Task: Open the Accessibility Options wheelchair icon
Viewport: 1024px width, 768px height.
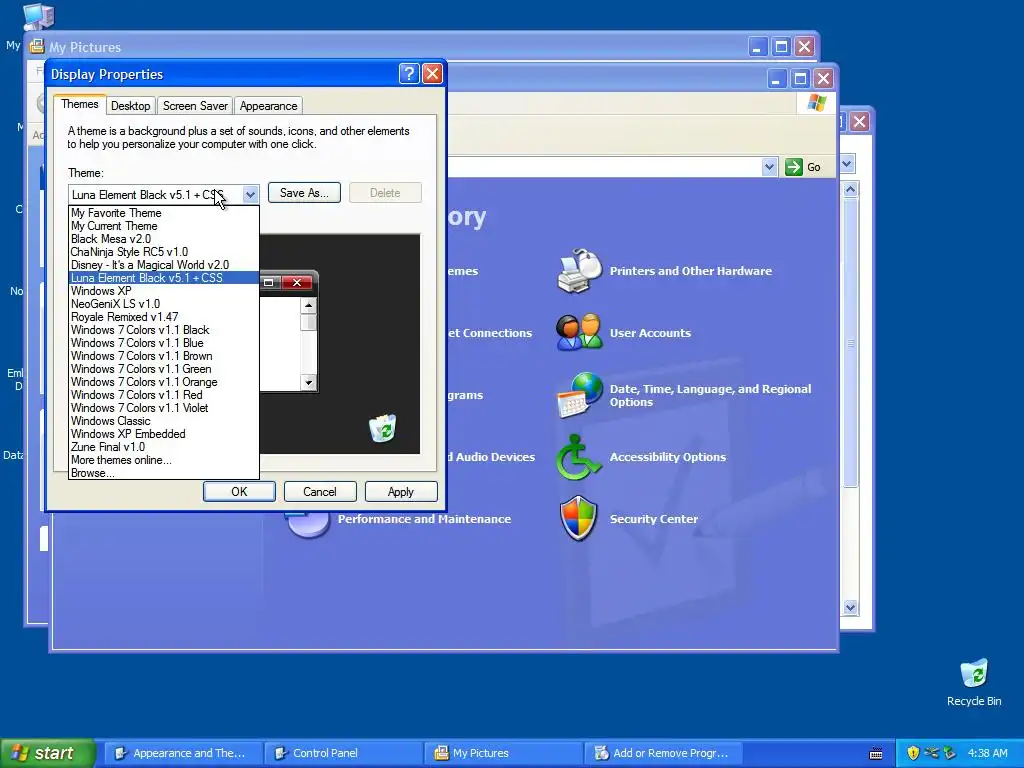Action: [579, 457]
